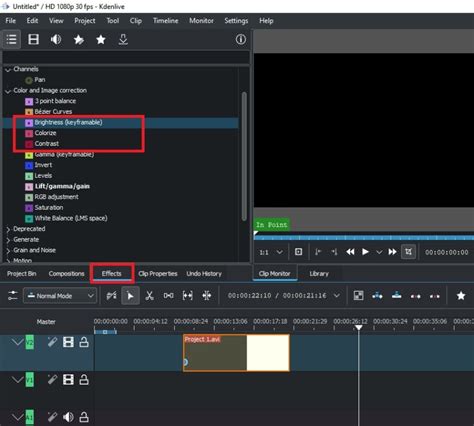Select the Lift/gamma/gain effect

(x=62, y=186)
